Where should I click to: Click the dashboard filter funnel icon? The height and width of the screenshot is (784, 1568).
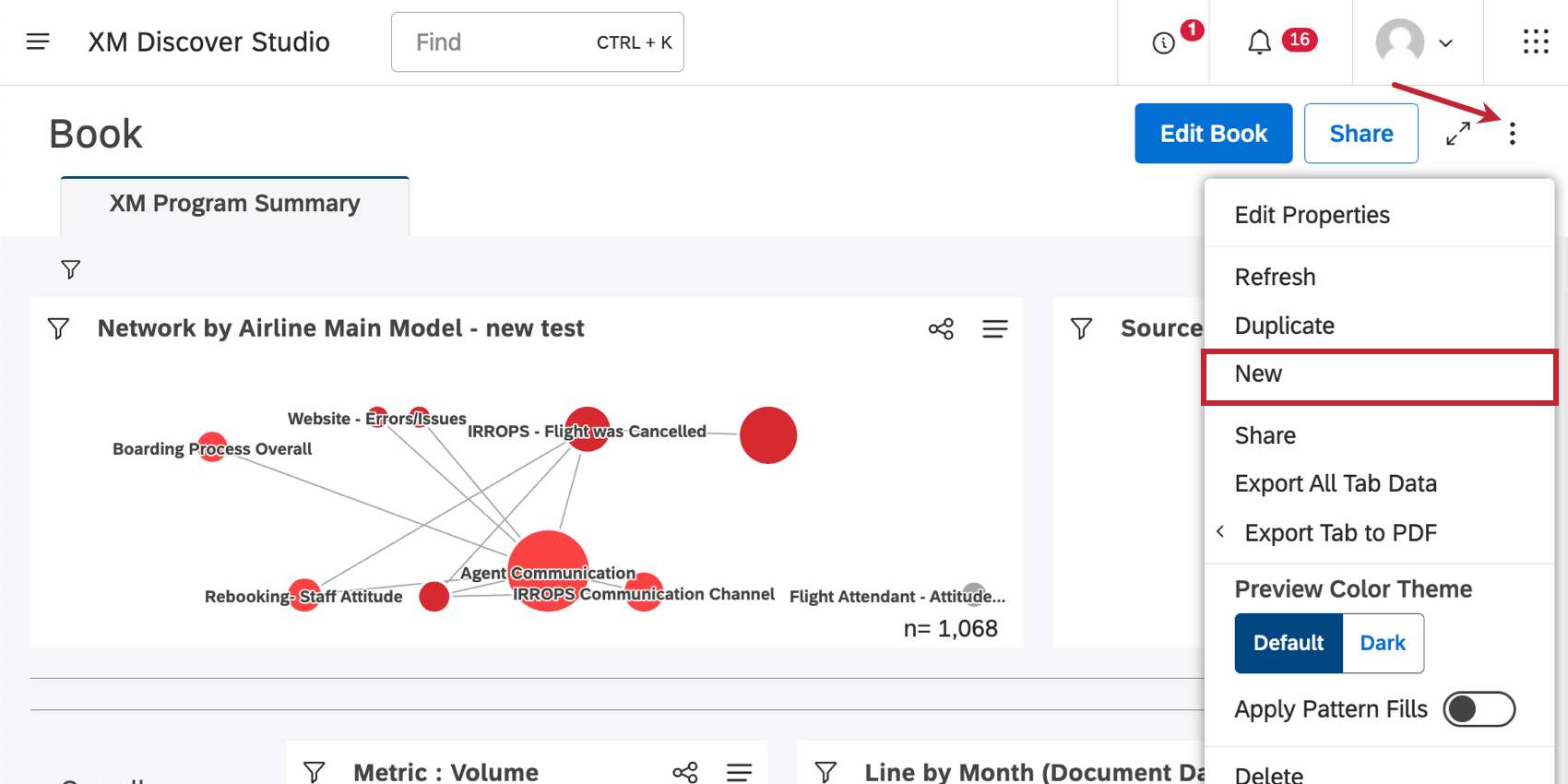tap(70, 269)
